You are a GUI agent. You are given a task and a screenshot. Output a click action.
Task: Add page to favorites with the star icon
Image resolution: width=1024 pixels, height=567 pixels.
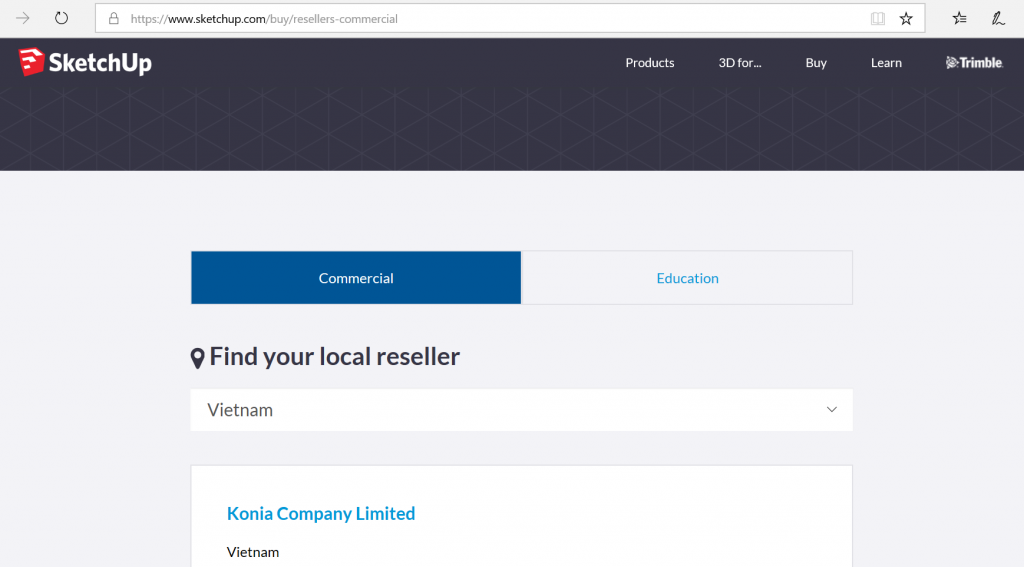[906, 18]
